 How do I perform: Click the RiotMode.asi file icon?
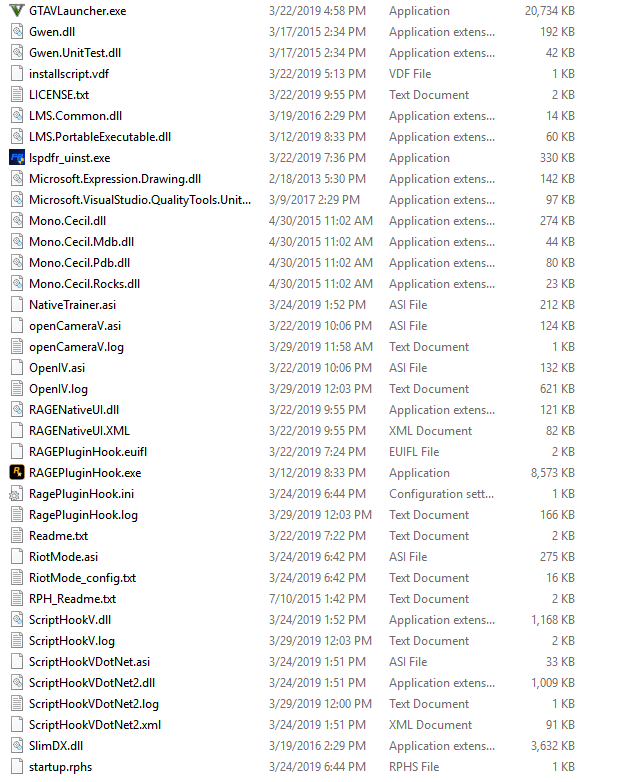(17, 557)
